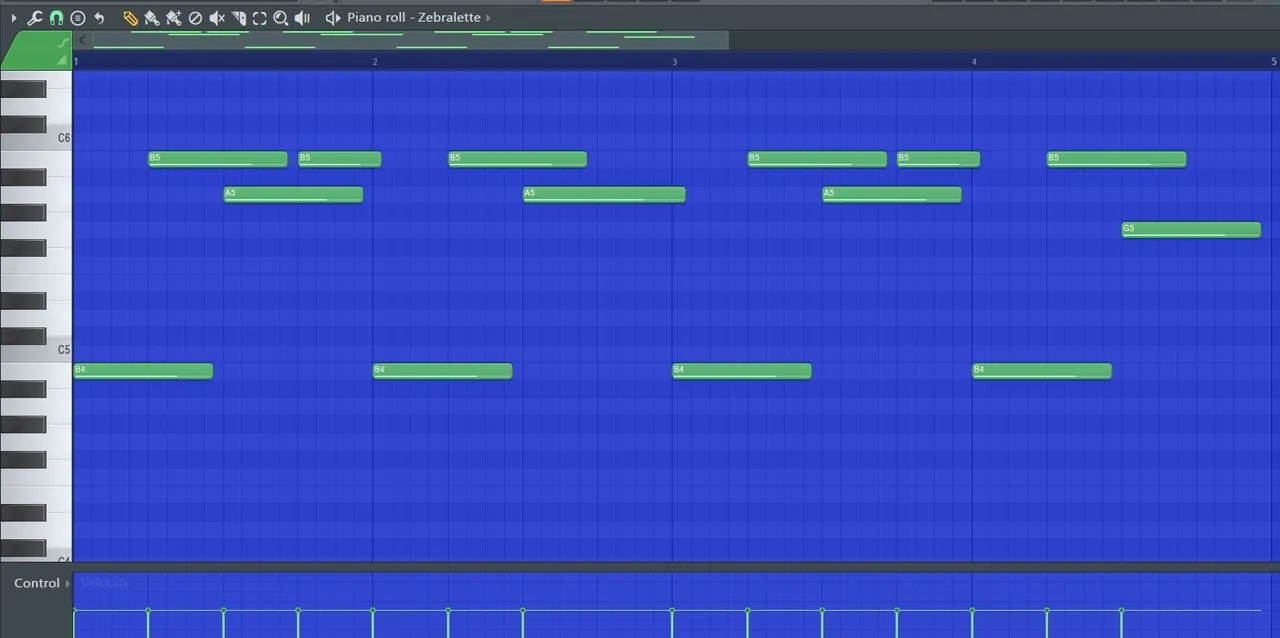Click the first velocity handle at bar 1
Viewport: 1280px width, 638px height.
74,610
